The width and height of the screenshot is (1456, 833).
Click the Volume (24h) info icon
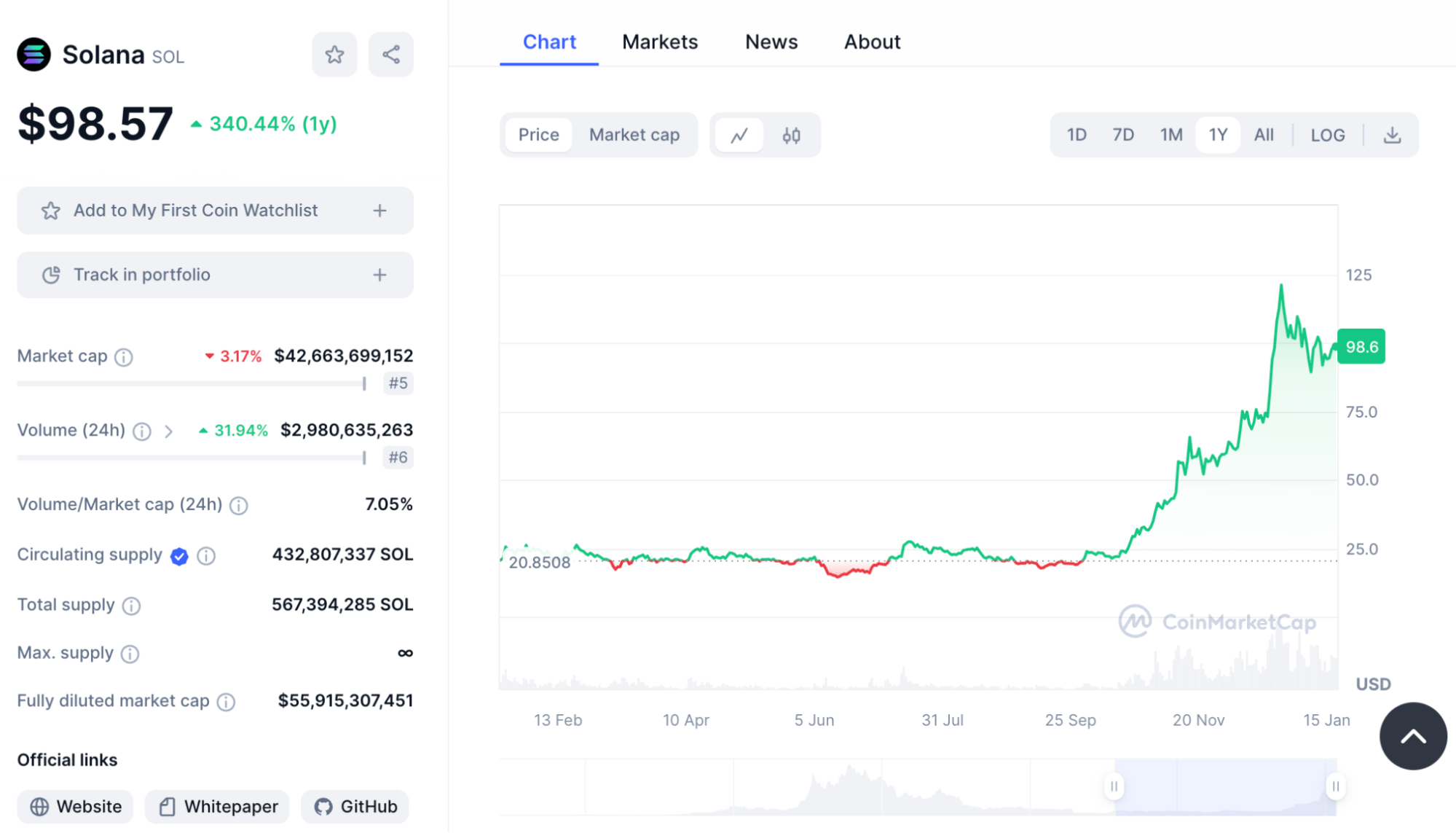pos(142,431)
